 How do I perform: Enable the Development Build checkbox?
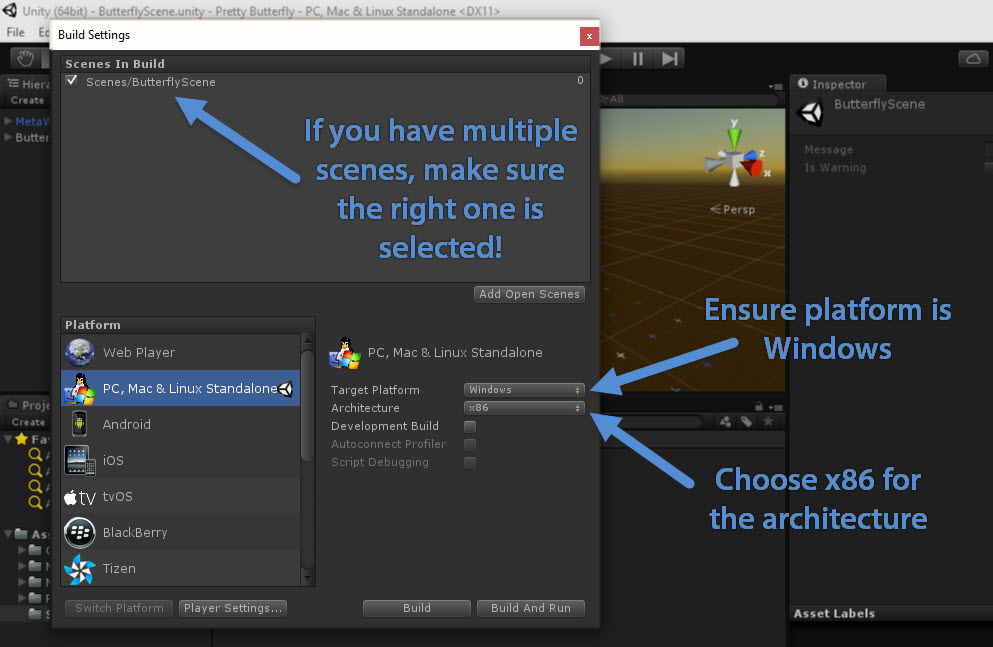tap(470, 426)
